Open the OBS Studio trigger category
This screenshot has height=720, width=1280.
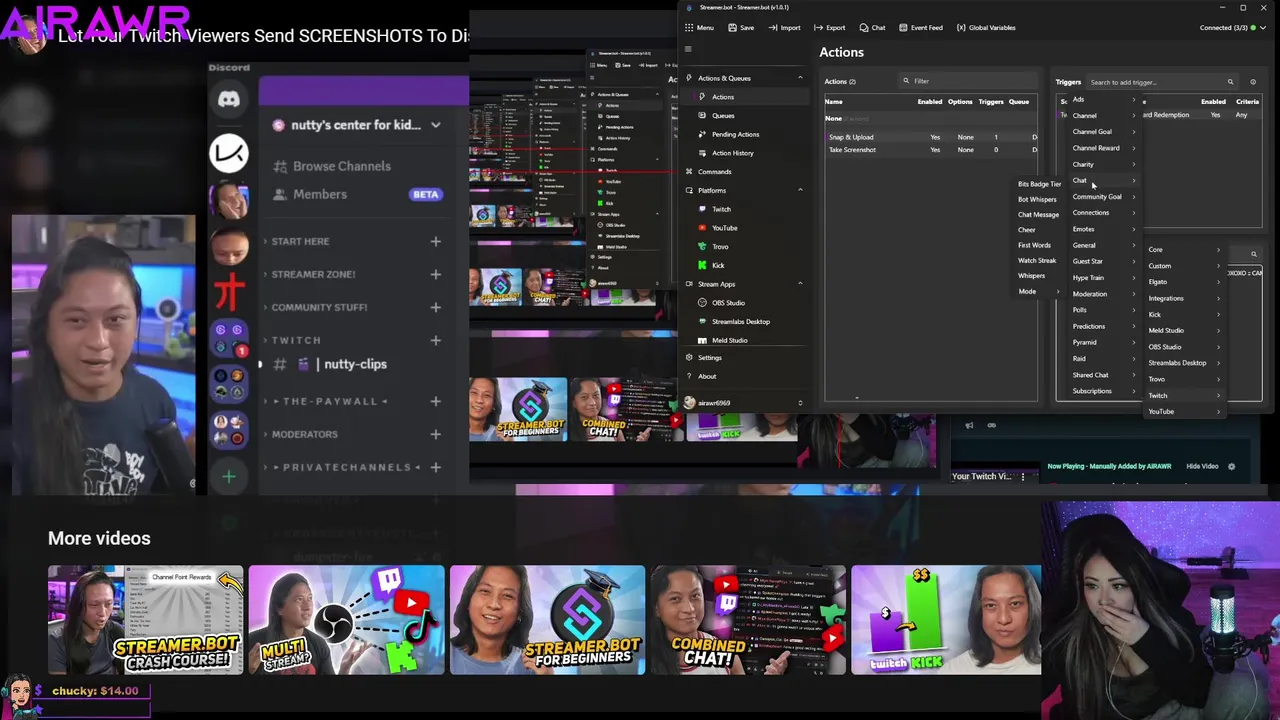1183,347
